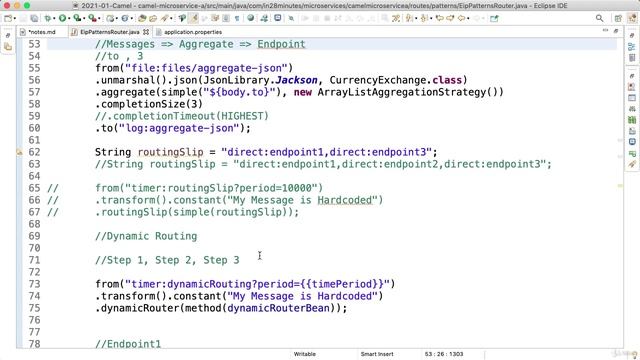
Task: Click the Next Annotation toolbar icon
Action: tap(409, 18)
